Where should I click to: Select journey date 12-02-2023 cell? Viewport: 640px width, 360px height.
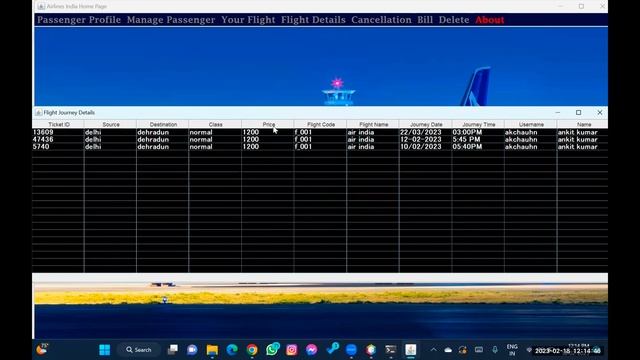[x=426, y=140]
